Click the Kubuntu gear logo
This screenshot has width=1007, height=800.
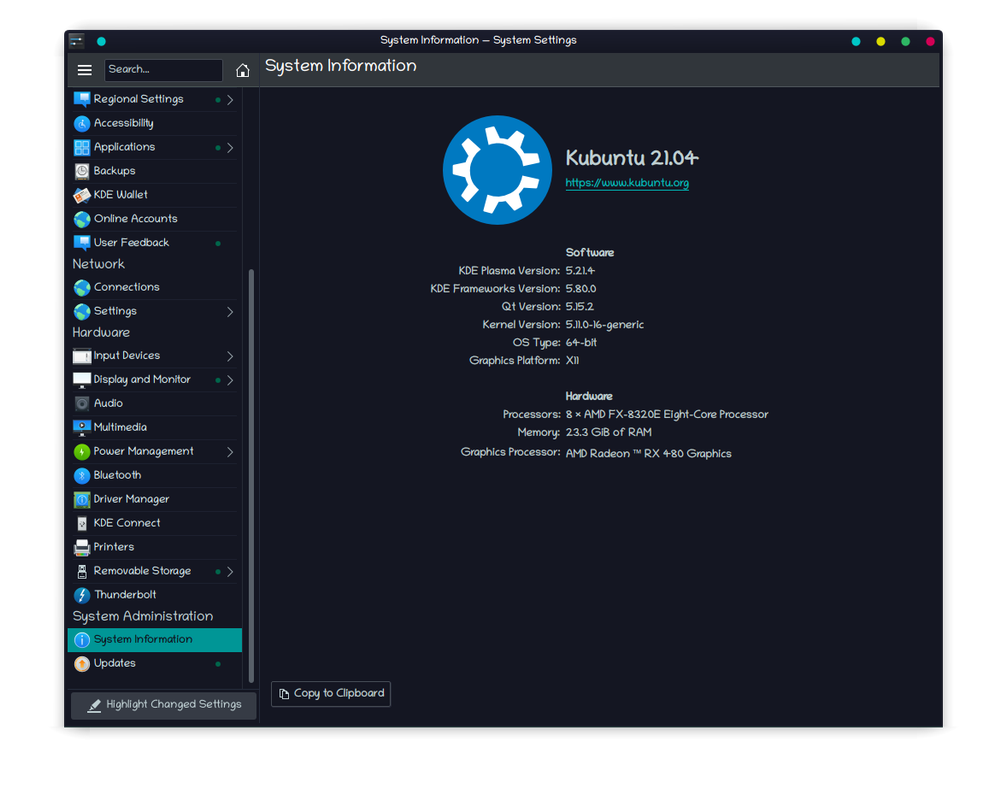497,170
